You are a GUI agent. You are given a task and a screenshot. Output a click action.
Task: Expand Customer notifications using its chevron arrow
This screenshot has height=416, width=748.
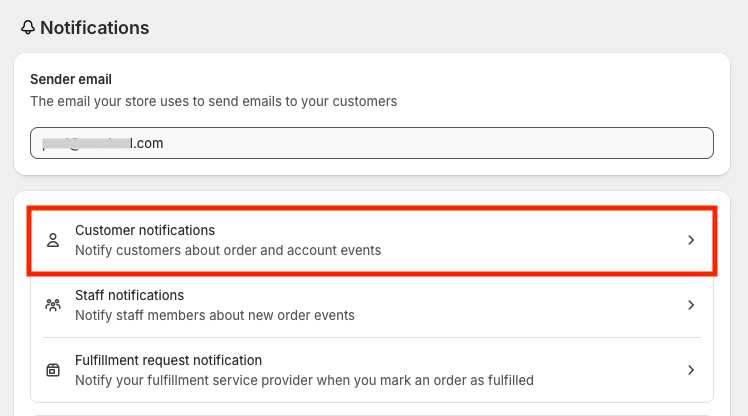(x=691, y=240)
